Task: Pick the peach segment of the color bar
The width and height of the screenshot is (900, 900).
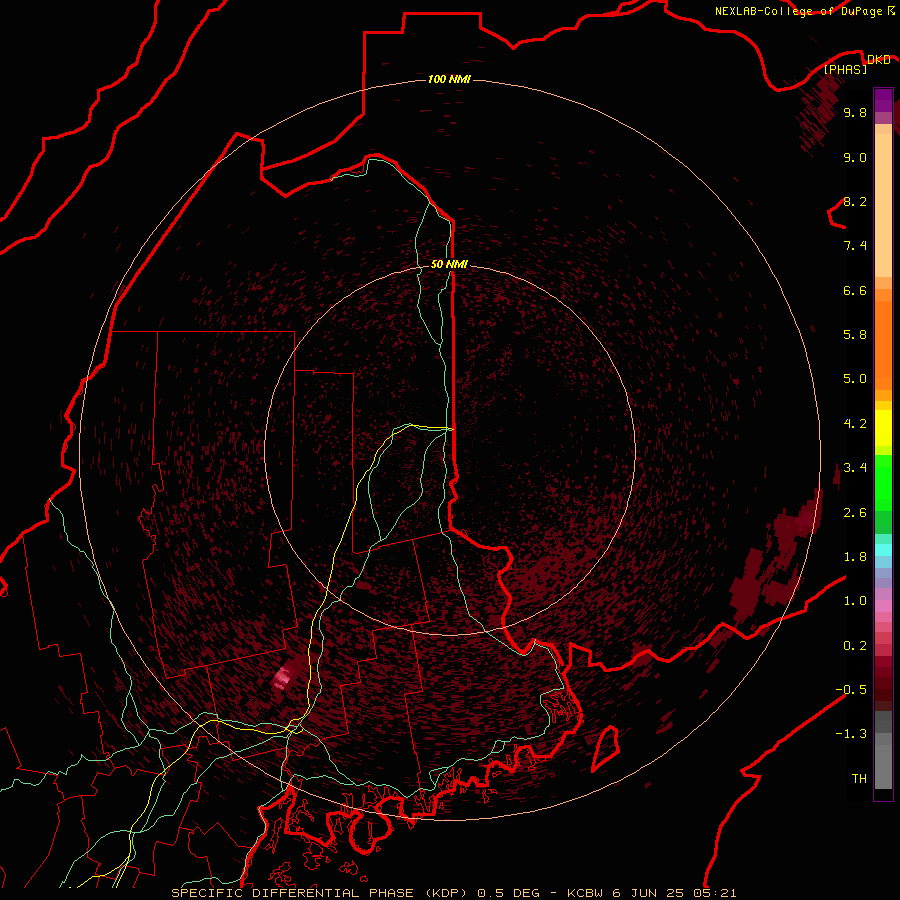Action: tap(883, 201)
